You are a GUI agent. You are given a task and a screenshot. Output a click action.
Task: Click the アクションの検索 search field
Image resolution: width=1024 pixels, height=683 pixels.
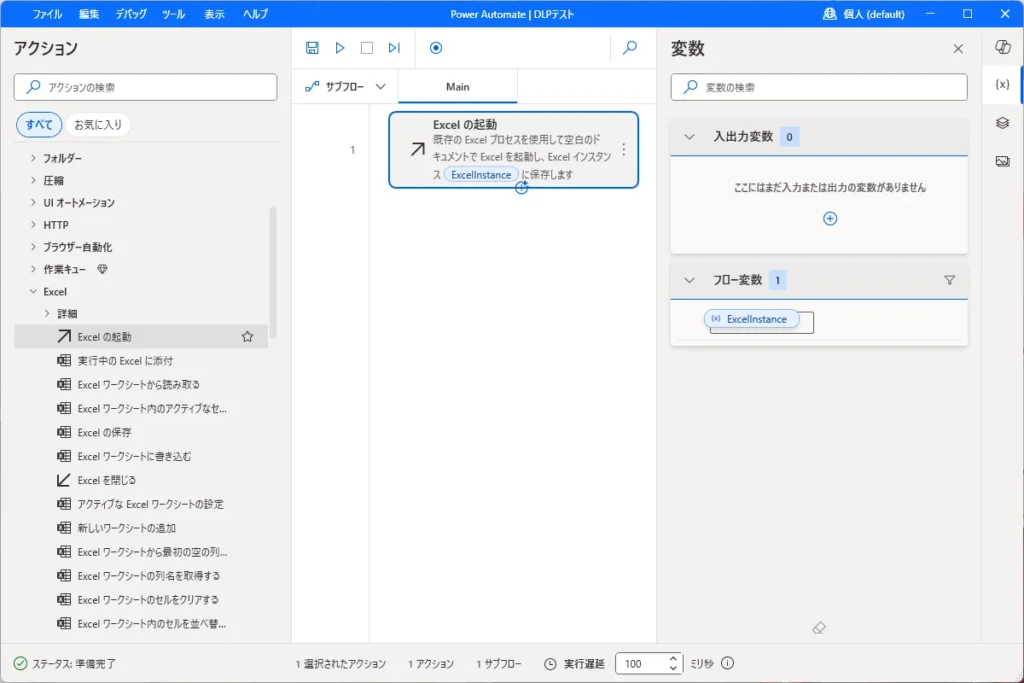point(146,87)
